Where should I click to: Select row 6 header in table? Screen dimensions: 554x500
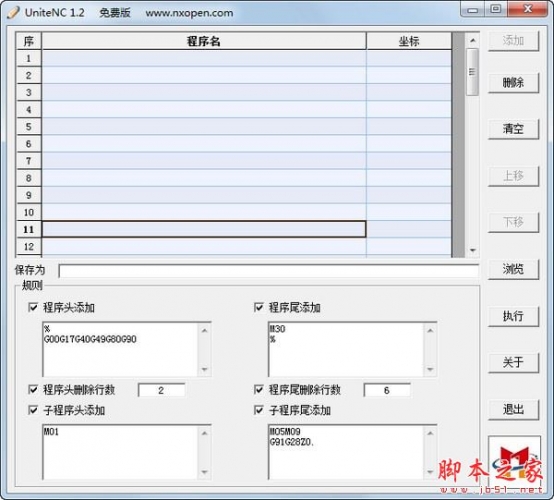(29, 144)
